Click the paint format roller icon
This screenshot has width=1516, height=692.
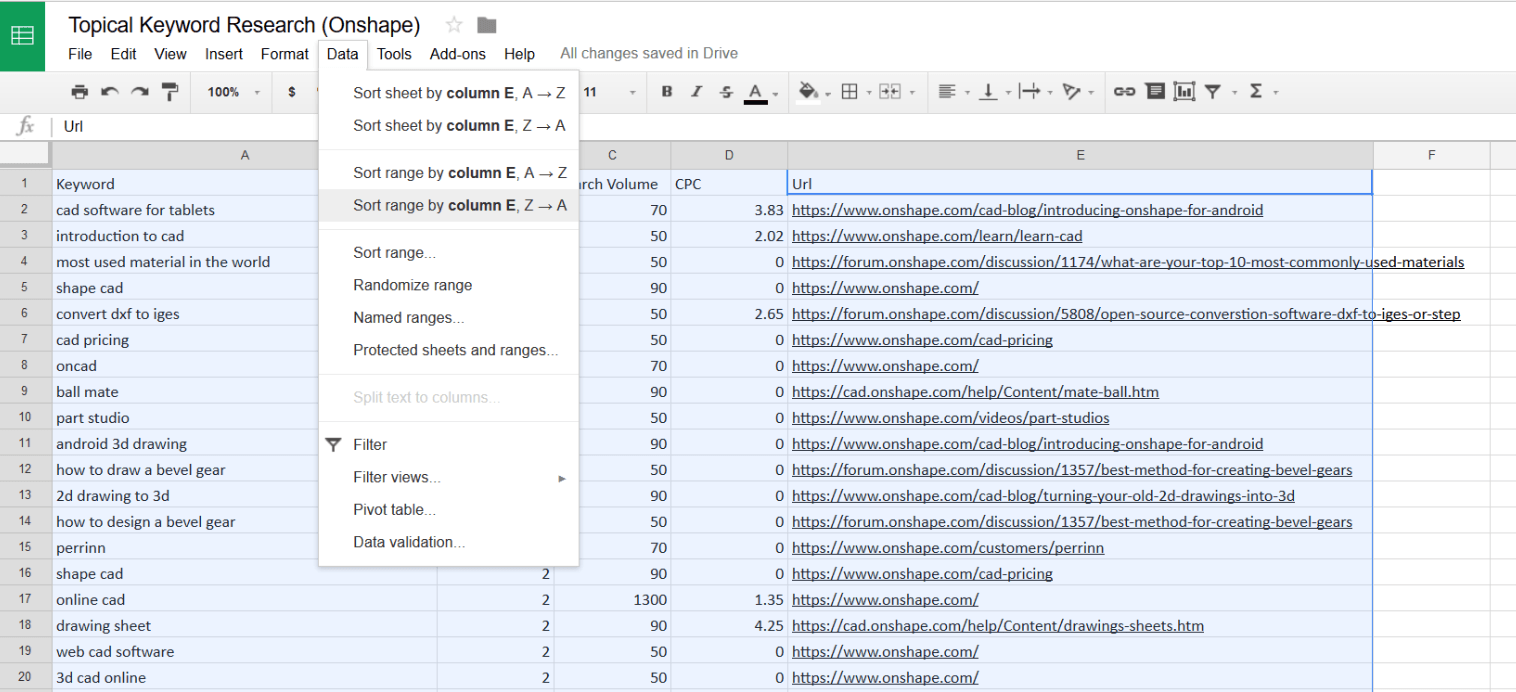pyautogui.click(x=170, y=92)
